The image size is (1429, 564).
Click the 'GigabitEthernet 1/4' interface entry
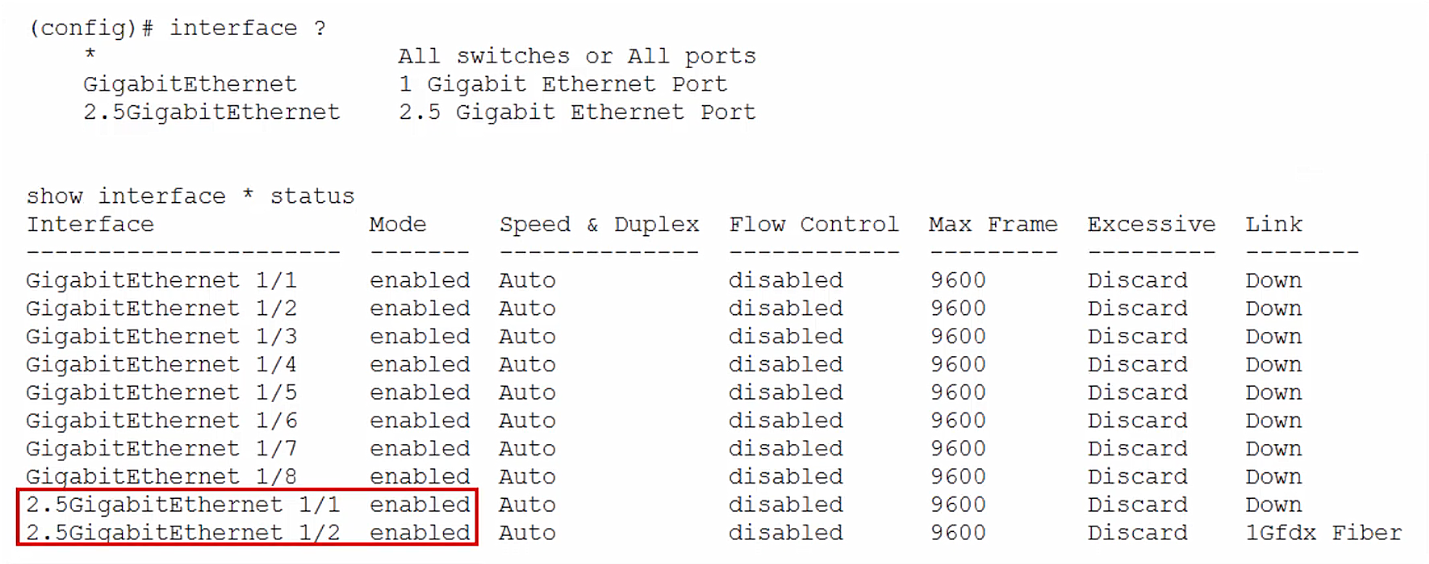(x=162, y=365)
